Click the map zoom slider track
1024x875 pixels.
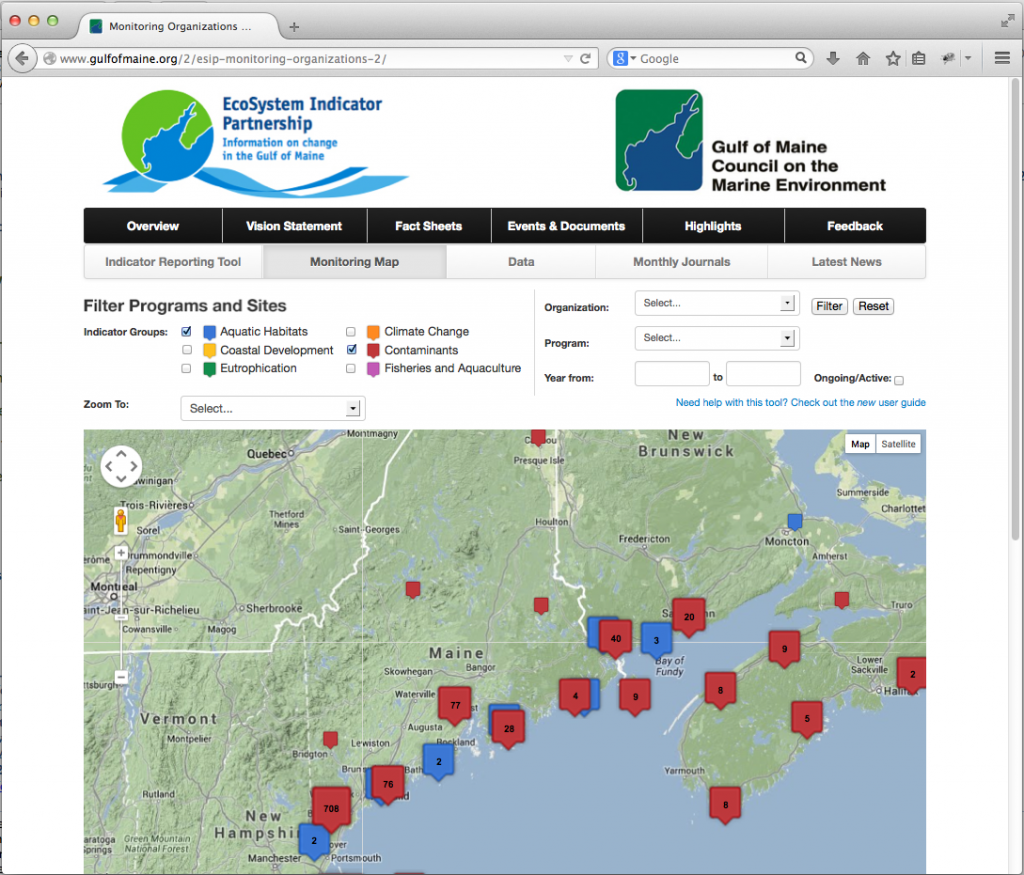point(121,615)
